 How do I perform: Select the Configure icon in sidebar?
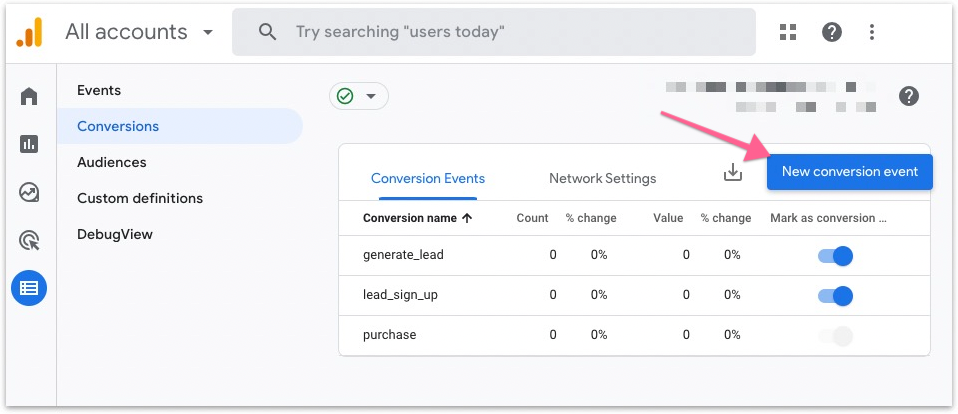tap(29, 288)
